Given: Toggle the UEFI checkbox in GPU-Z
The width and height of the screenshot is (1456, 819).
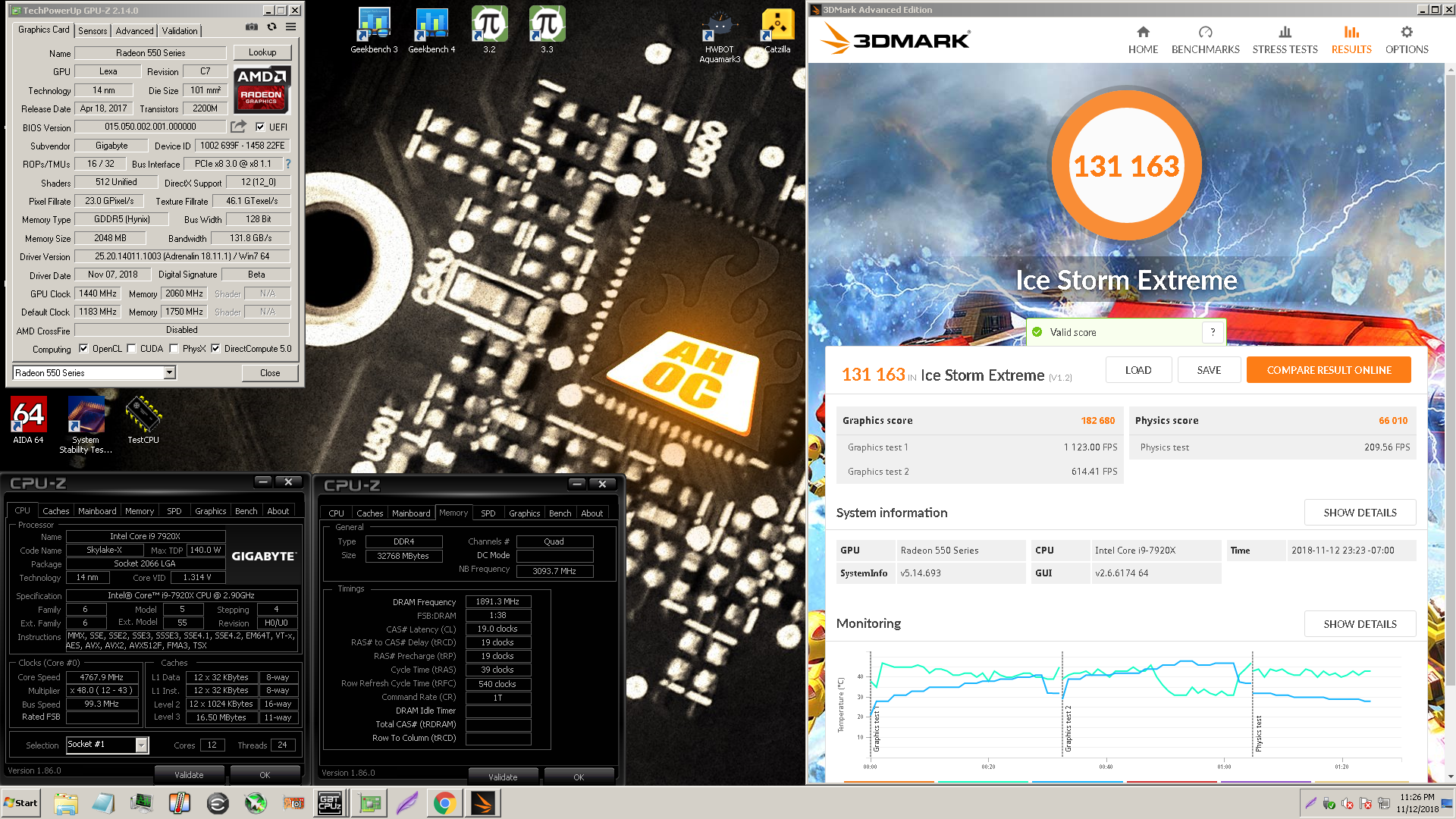Looking at the screenshot, I should coord(260,127).
